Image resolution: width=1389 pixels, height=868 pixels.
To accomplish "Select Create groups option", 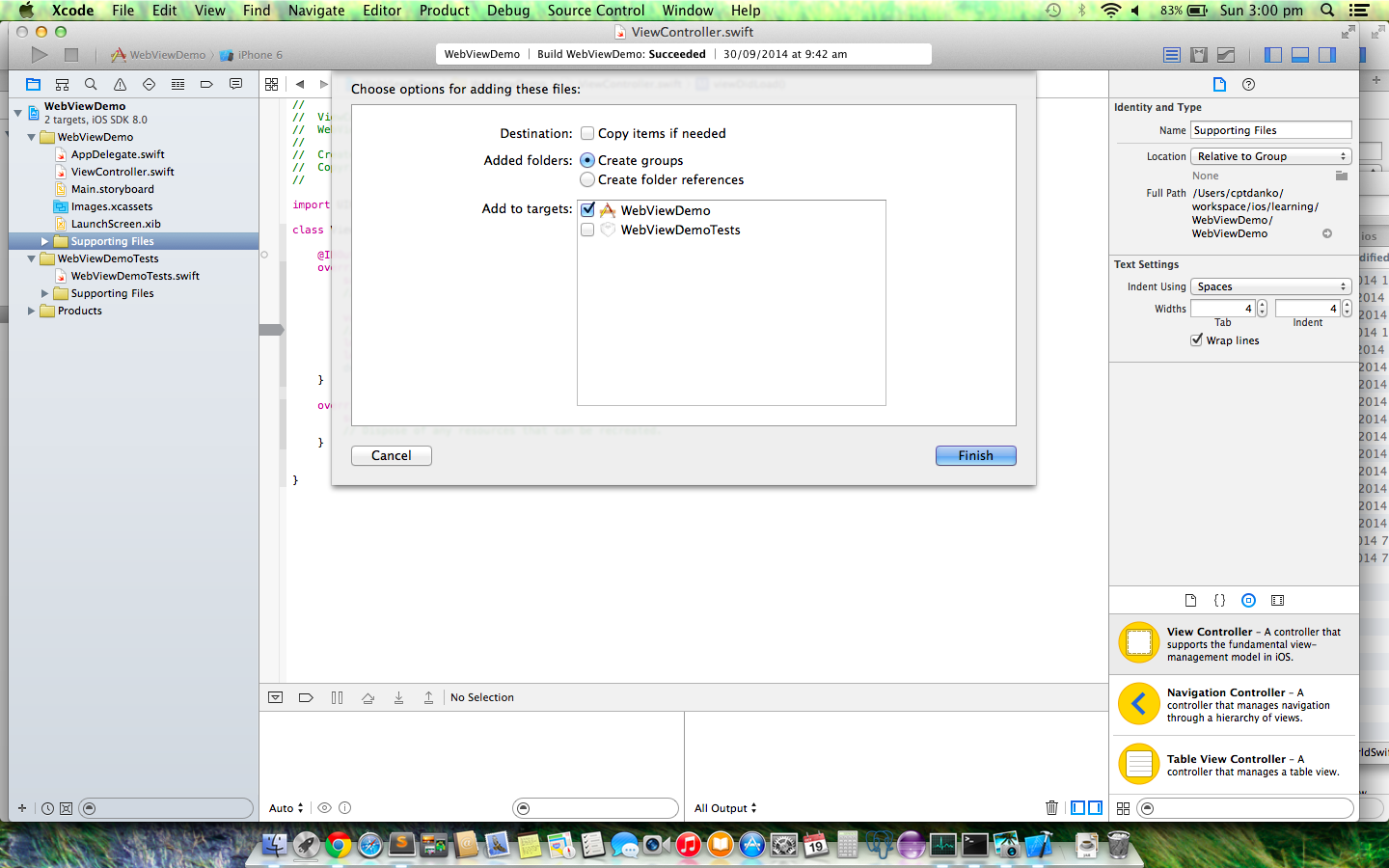I will click(x=587, y=160).
